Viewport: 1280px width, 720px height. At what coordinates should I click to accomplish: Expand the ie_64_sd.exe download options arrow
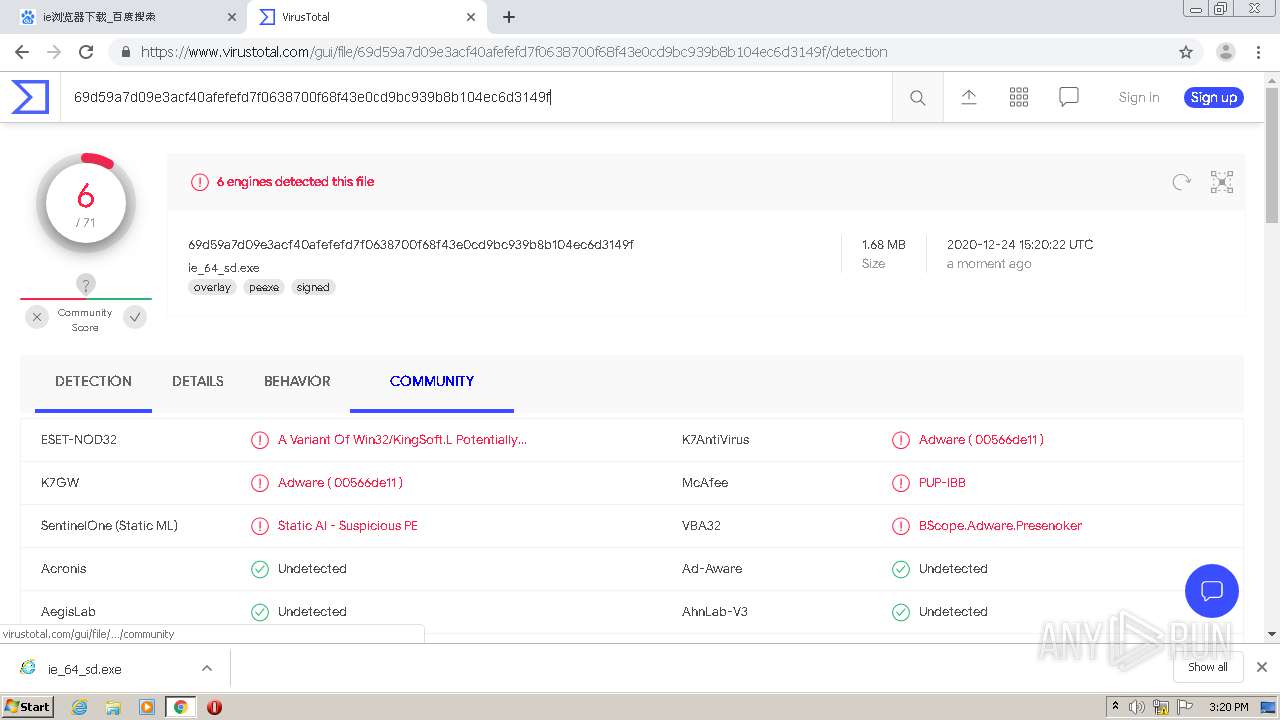pyautogui.click(x=207, y=668)
